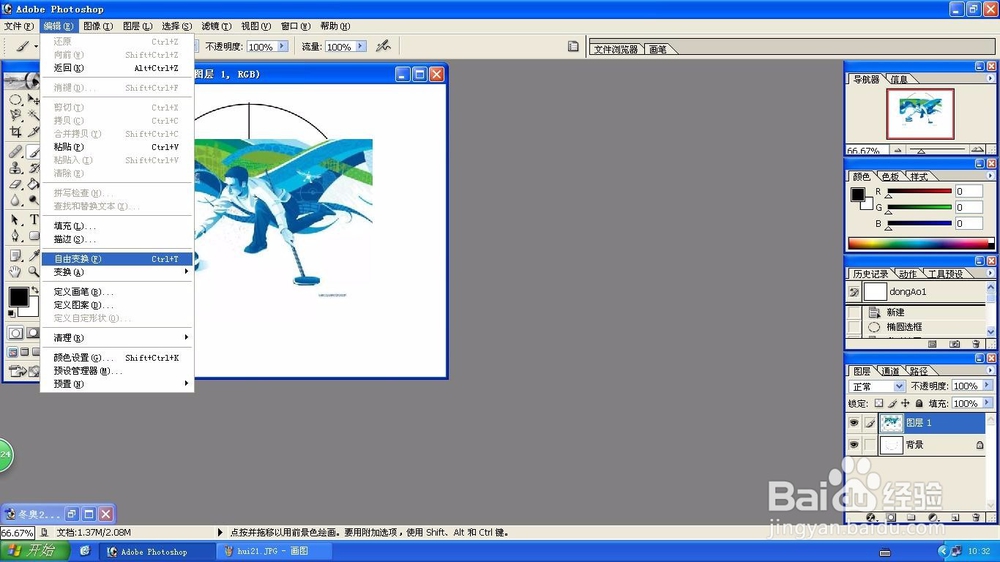Open the 文件浏览器 palette well tab
Image resolution: width=1000 pixels, height=562 pixels.
click(x=615, y=49)
